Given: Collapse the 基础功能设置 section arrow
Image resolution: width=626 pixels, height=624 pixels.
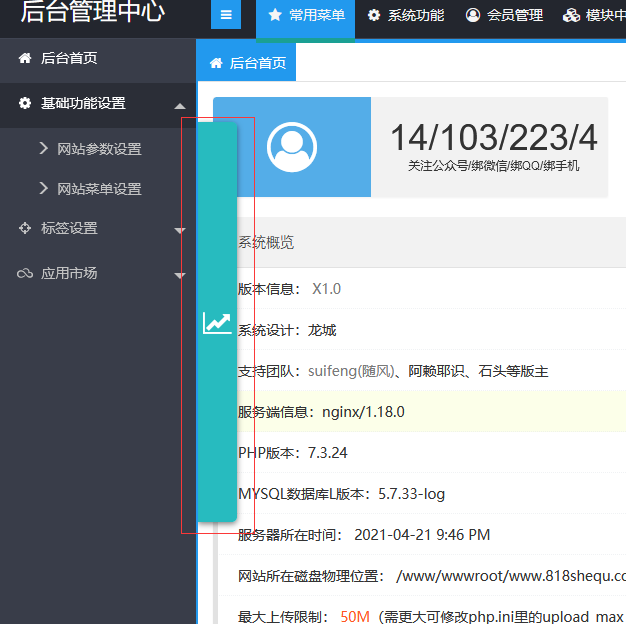Looking at the screenshot, I should (x=179, y=105).
